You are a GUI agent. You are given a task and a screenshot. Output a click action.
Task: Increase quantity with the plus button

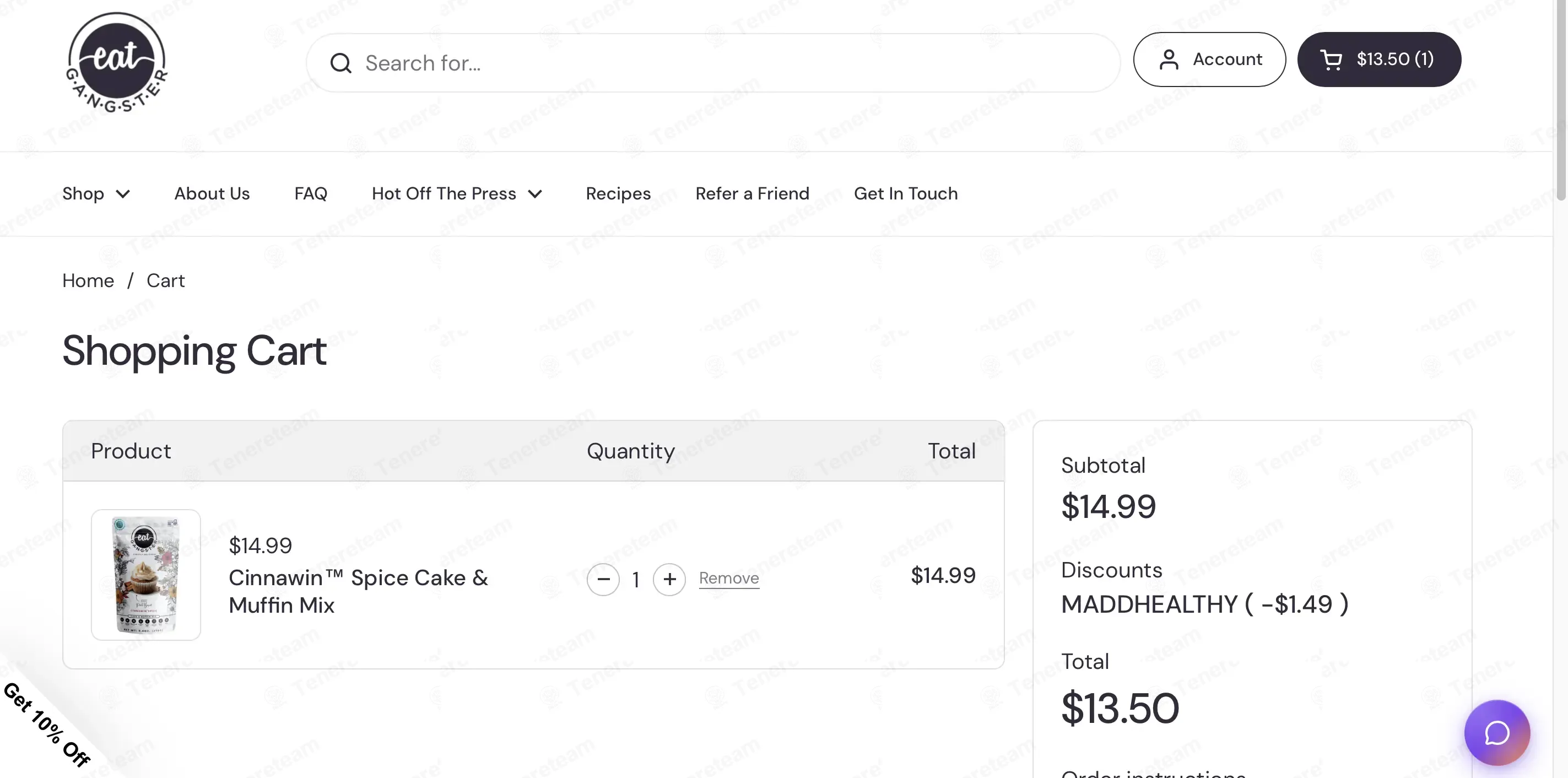pos(669,579)
